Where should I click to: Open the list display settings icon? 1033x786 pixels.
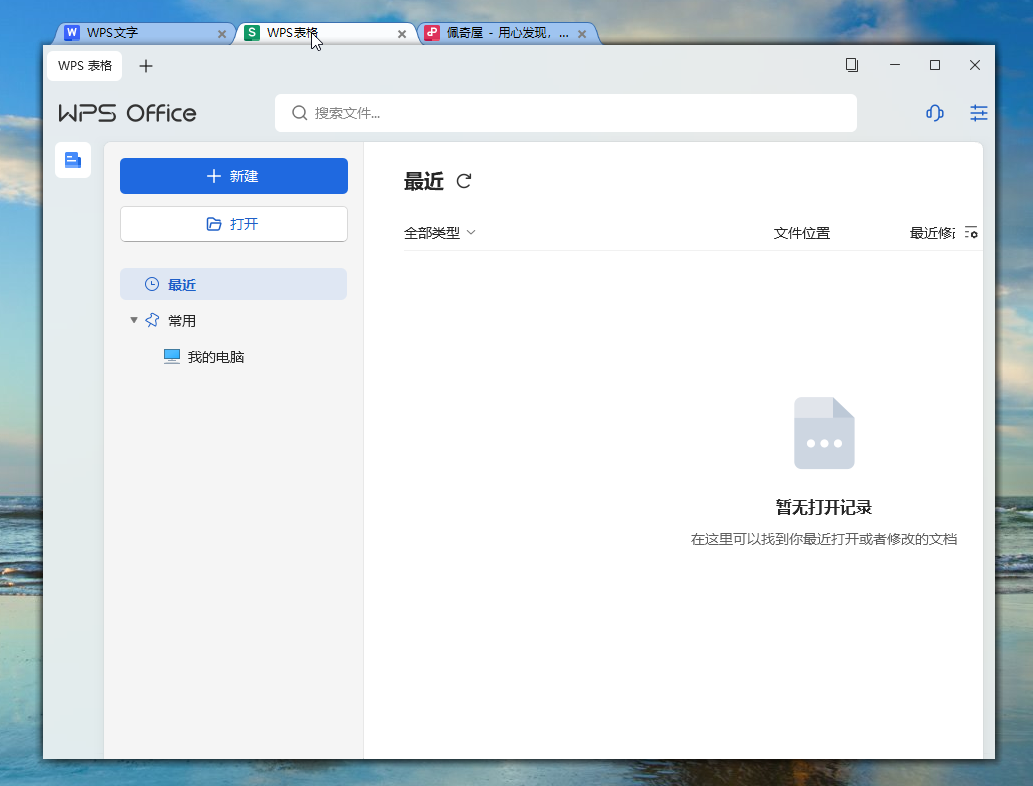click(971, 233)
